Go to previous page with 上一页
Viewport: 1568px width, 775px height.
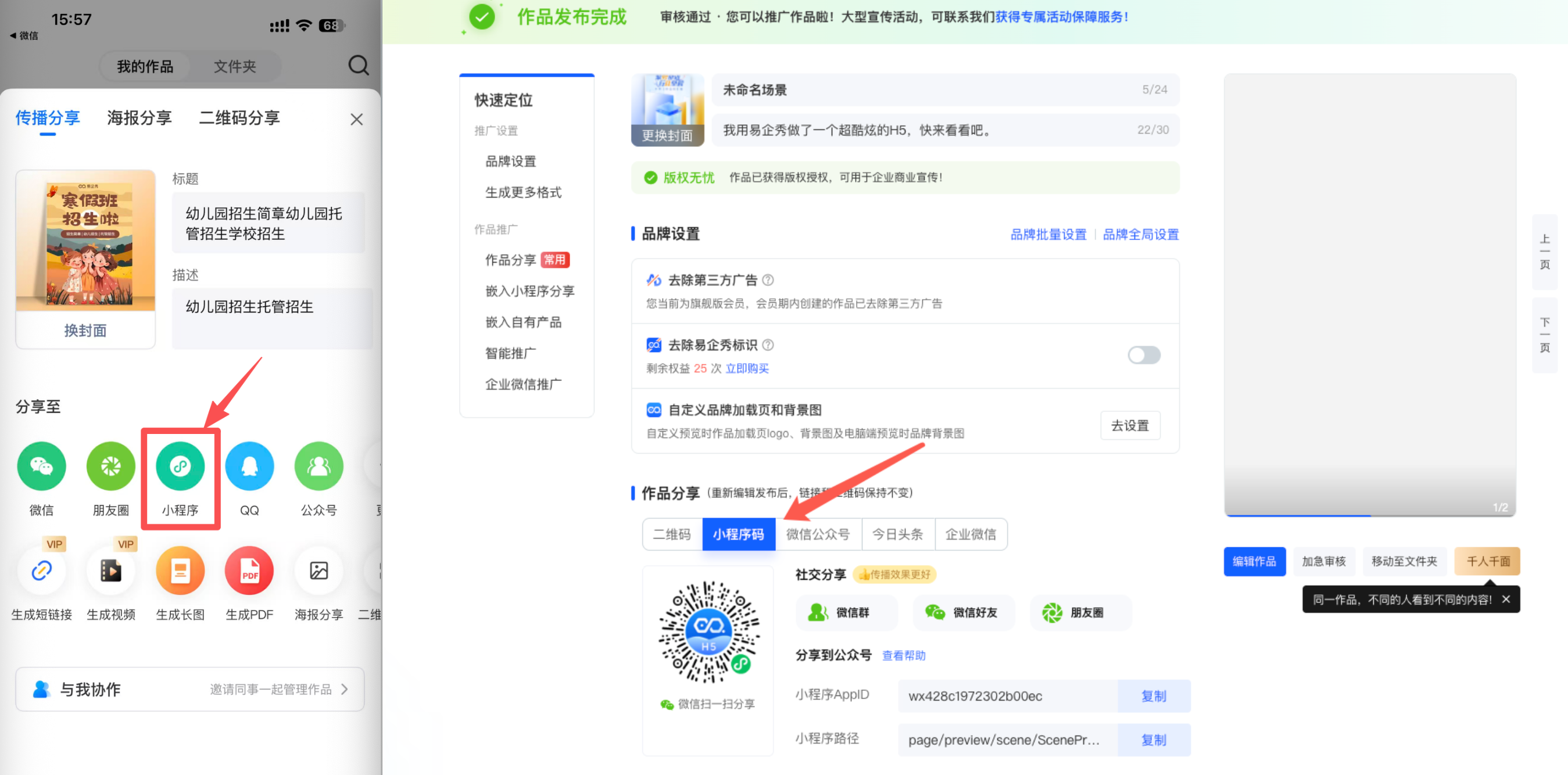click(1544, 251)
